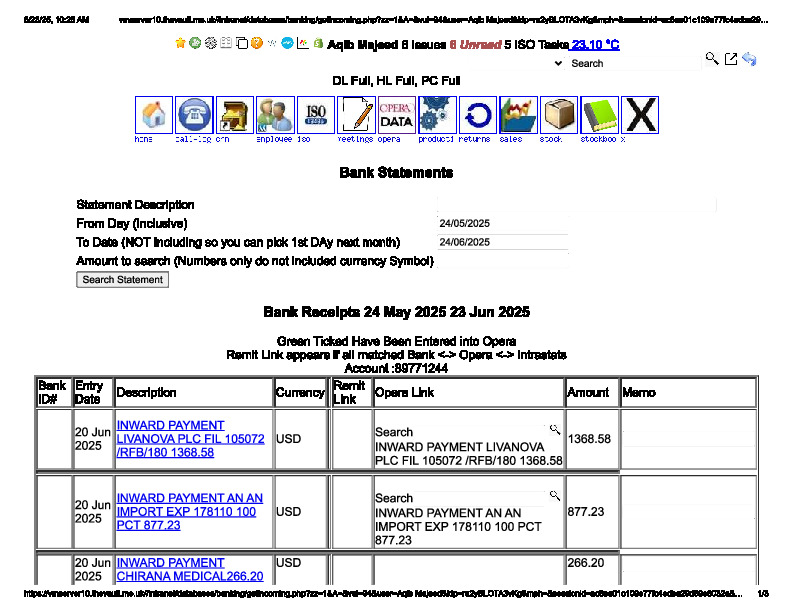
Task: Open the home icon in toolbar
Action: (154, 115)
